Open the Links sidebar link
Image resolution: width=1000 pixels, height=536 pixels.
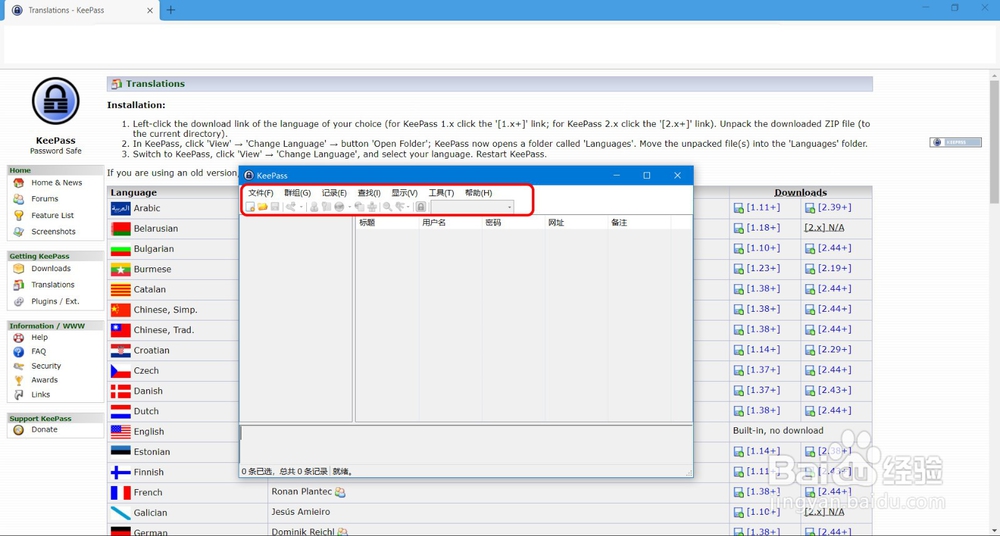[x=40, y=394]
